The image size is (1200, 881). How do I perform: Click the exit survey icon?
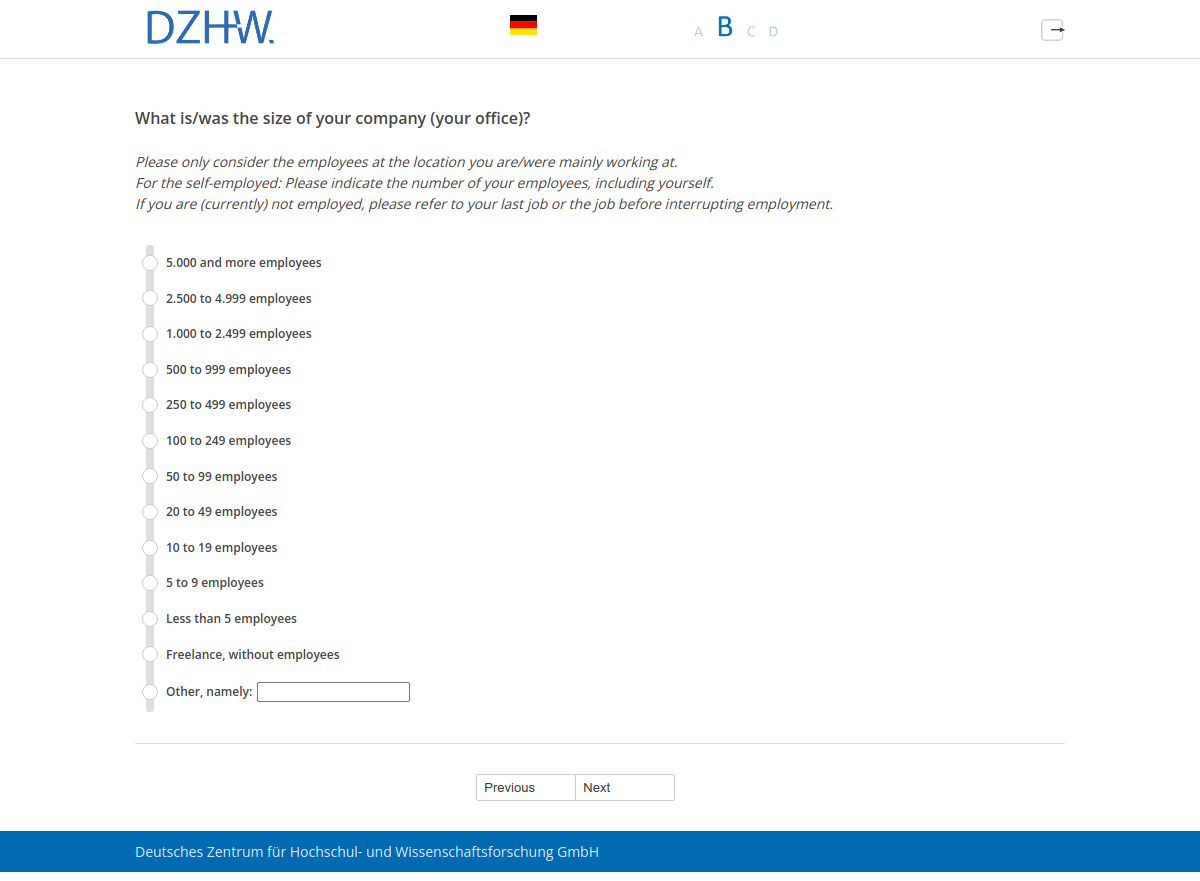click(x=1052, y=30)
